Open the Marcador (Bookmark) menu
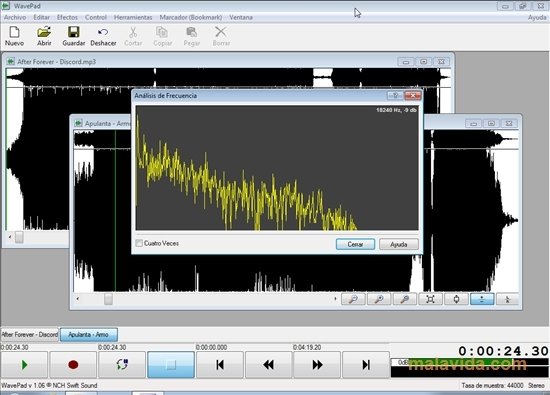 point(190,17)
